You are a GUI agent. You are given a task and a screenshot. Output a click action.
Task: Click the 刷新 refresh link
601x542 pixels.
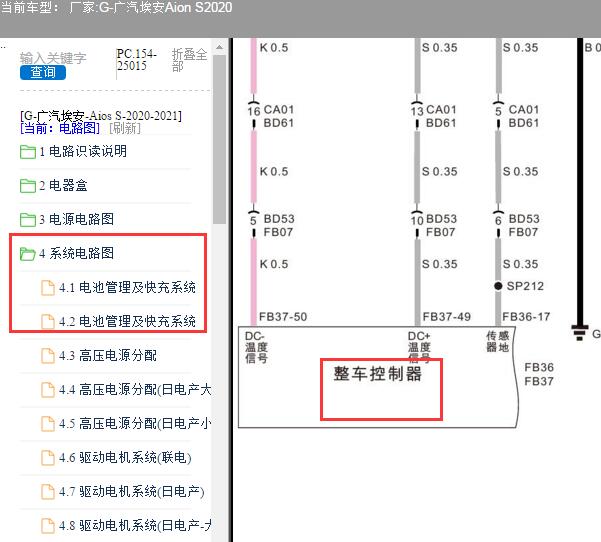125,128
